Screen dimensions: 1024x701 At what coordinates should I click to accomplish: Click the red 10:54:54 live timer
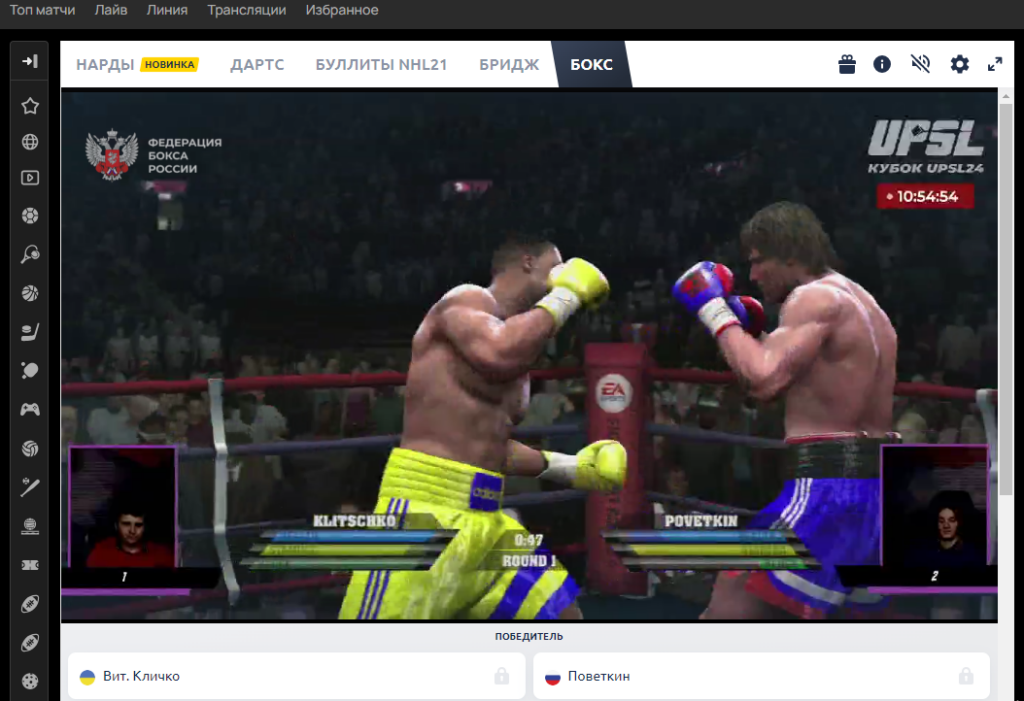[925, 197]
